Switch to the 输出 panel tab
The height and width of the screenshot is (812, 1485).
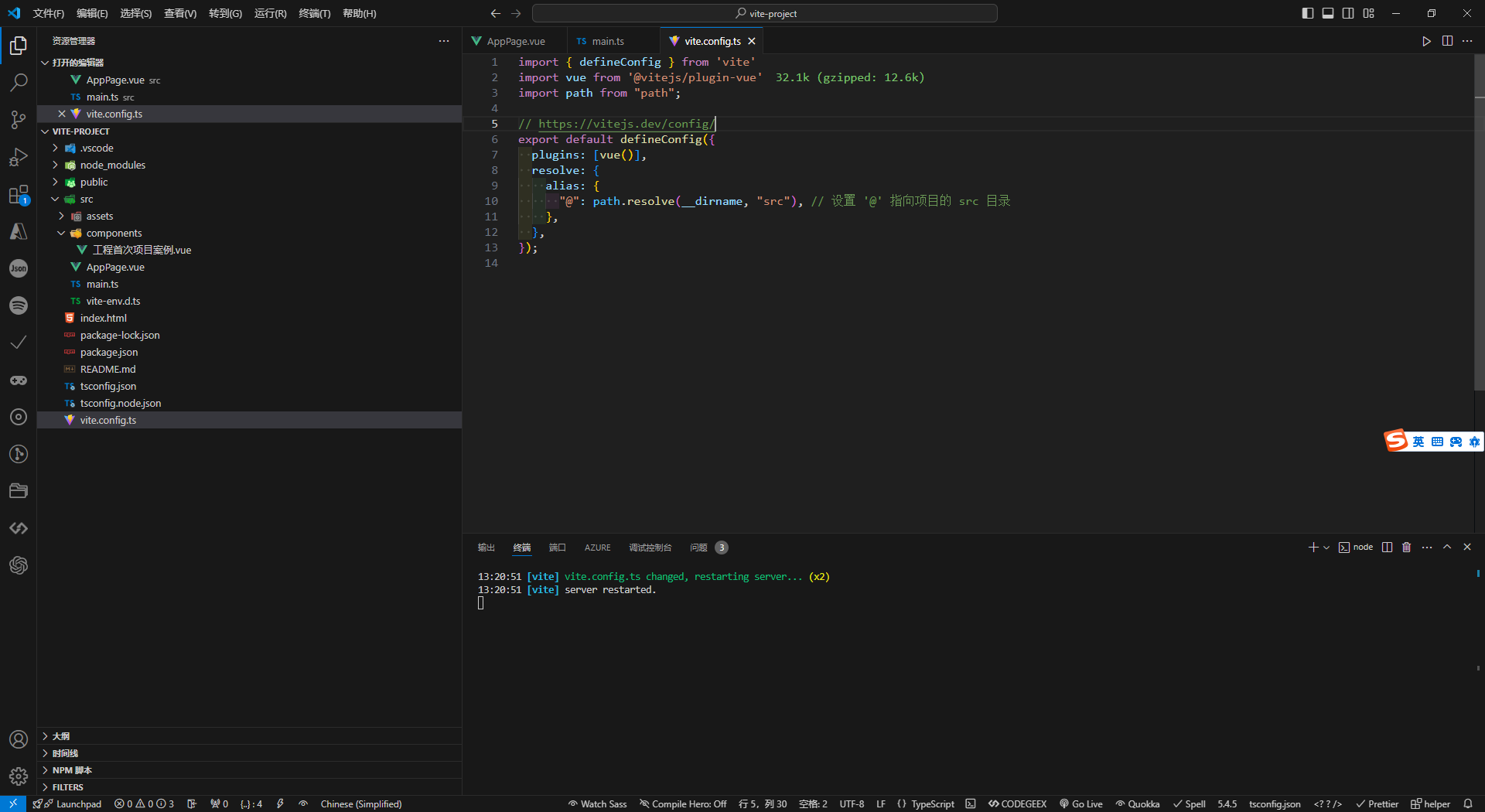click(486, 548)
